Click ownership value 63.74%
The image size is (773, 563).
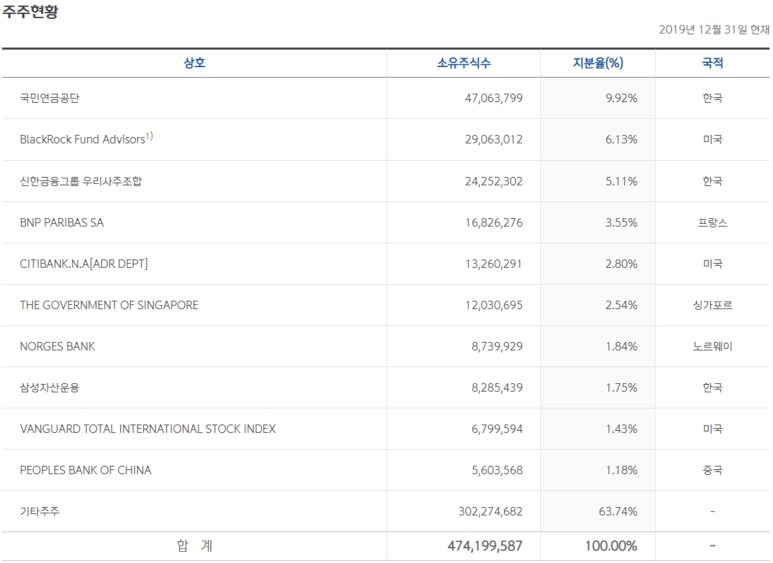pos(618,512)
